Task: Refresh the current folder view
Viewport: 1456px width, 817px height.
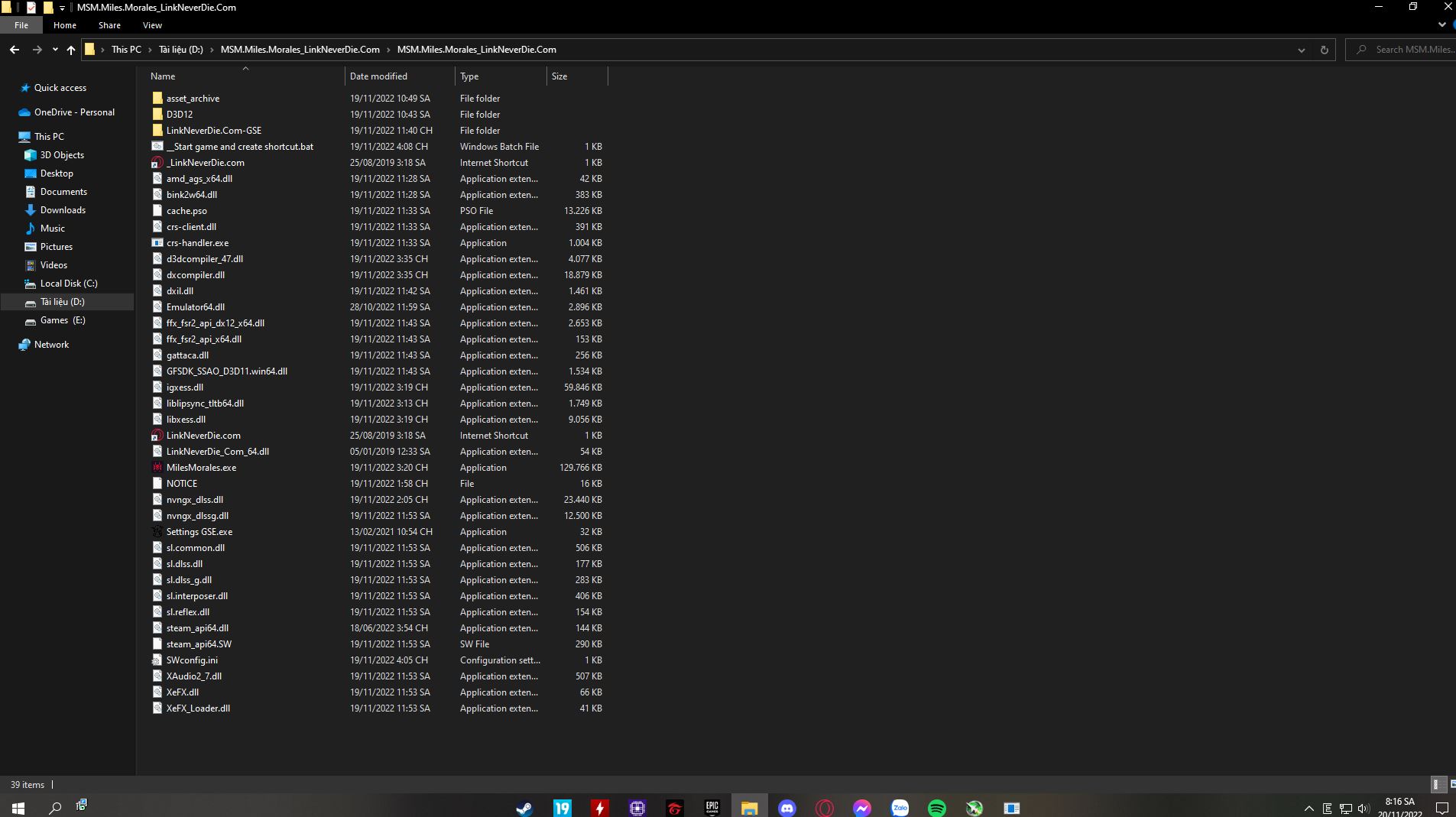Action: [x=1324, y=50]
